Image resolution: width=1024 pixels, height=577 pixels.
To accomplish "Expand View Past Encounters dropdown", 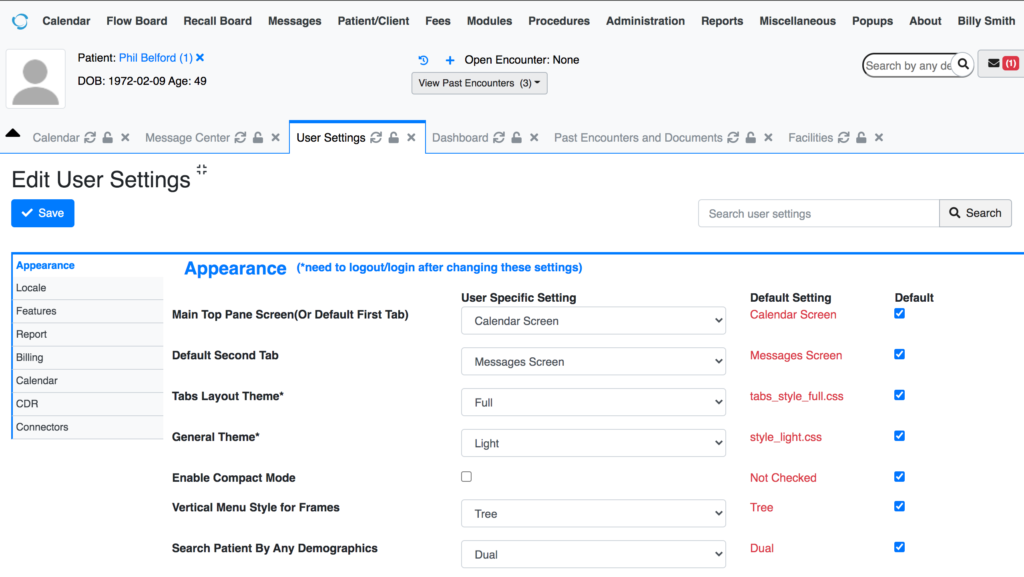I will tap(479, 83).
